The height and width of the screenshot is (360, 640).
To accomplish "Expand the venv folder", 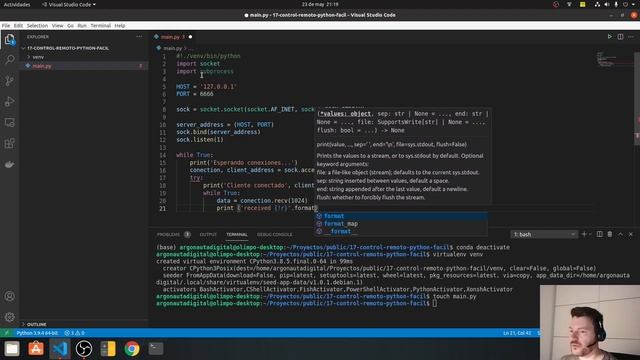I will pos(38,57).
